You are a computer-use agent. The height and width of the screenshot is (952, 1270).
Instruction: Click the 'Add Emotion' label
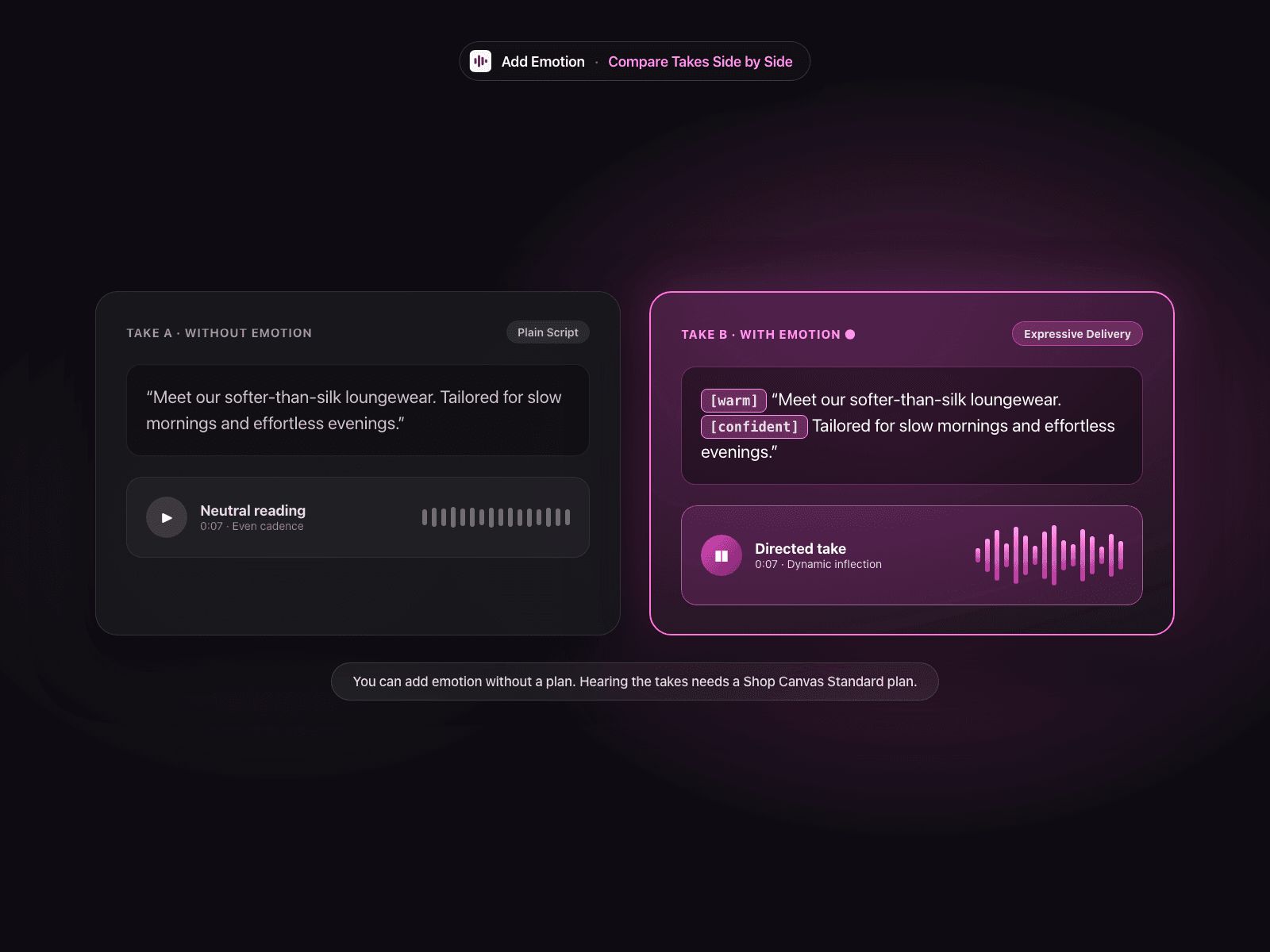tap(543, 61)
